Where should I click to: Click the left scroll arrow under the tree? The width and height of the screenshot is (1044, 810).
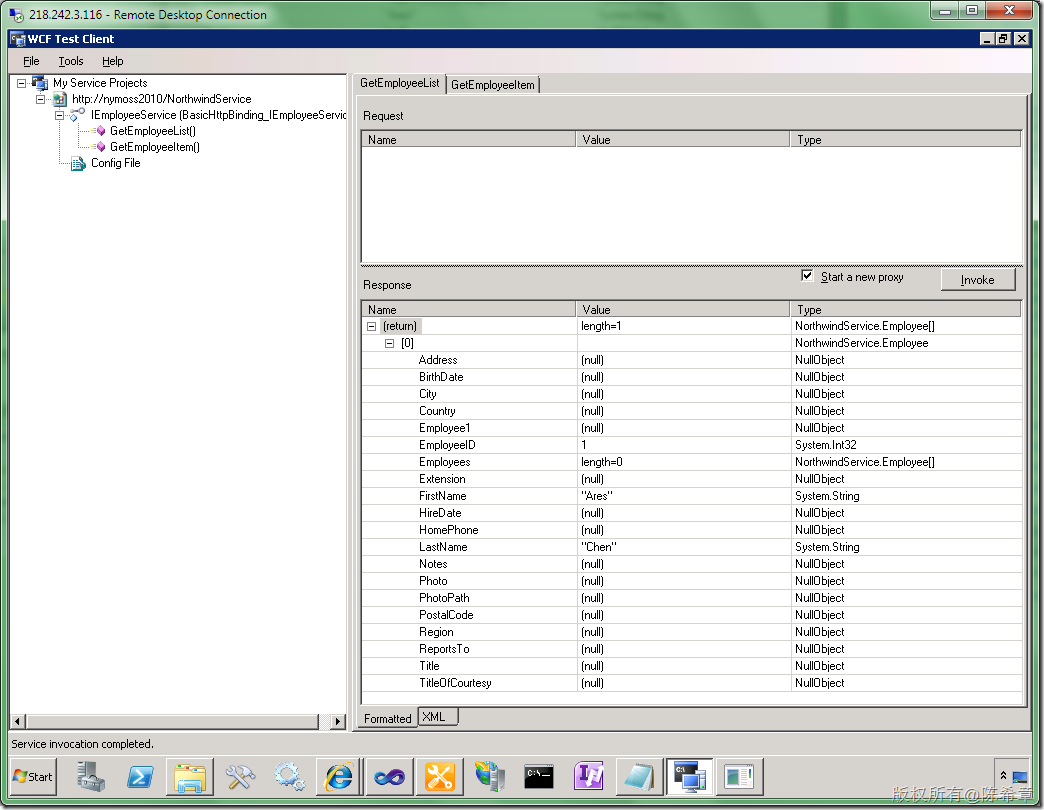coord(18,721)
